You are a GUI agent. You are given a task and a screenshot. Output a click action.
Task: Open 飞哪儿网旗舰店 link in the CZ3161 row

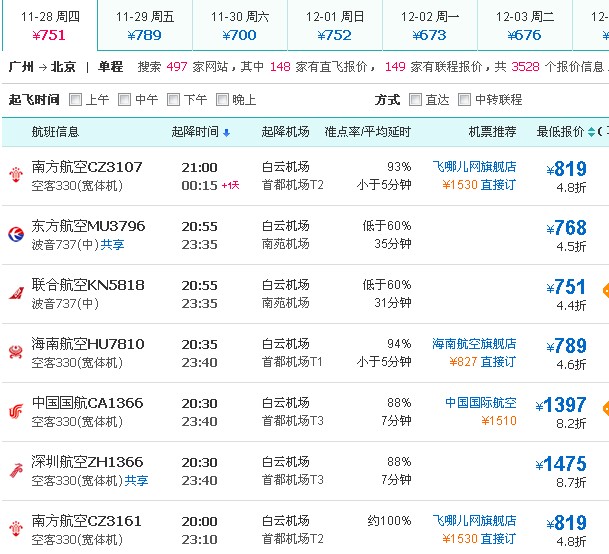[x=474, y=521]
